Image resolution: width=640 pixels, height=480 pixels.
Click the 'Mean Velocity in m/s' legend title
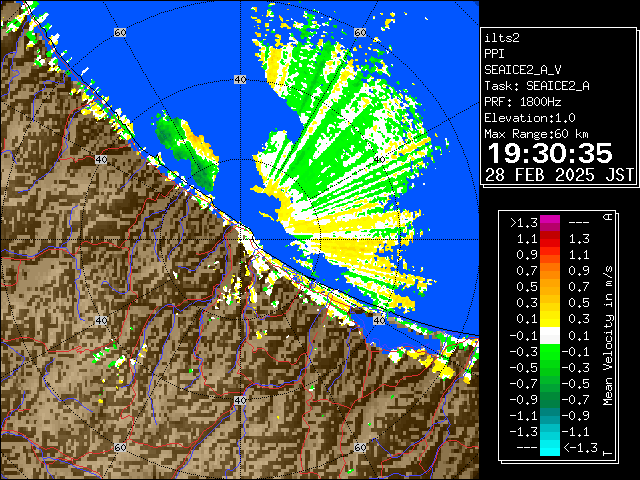(608, 336)
